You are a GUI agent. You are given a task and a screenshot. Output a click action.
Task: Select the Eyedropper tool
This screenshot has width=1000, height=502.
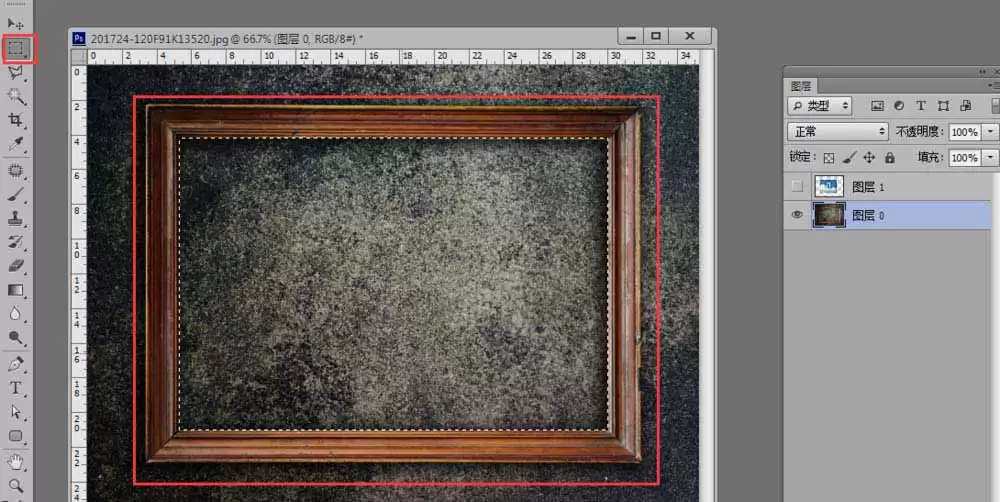(x=16, y=144)
